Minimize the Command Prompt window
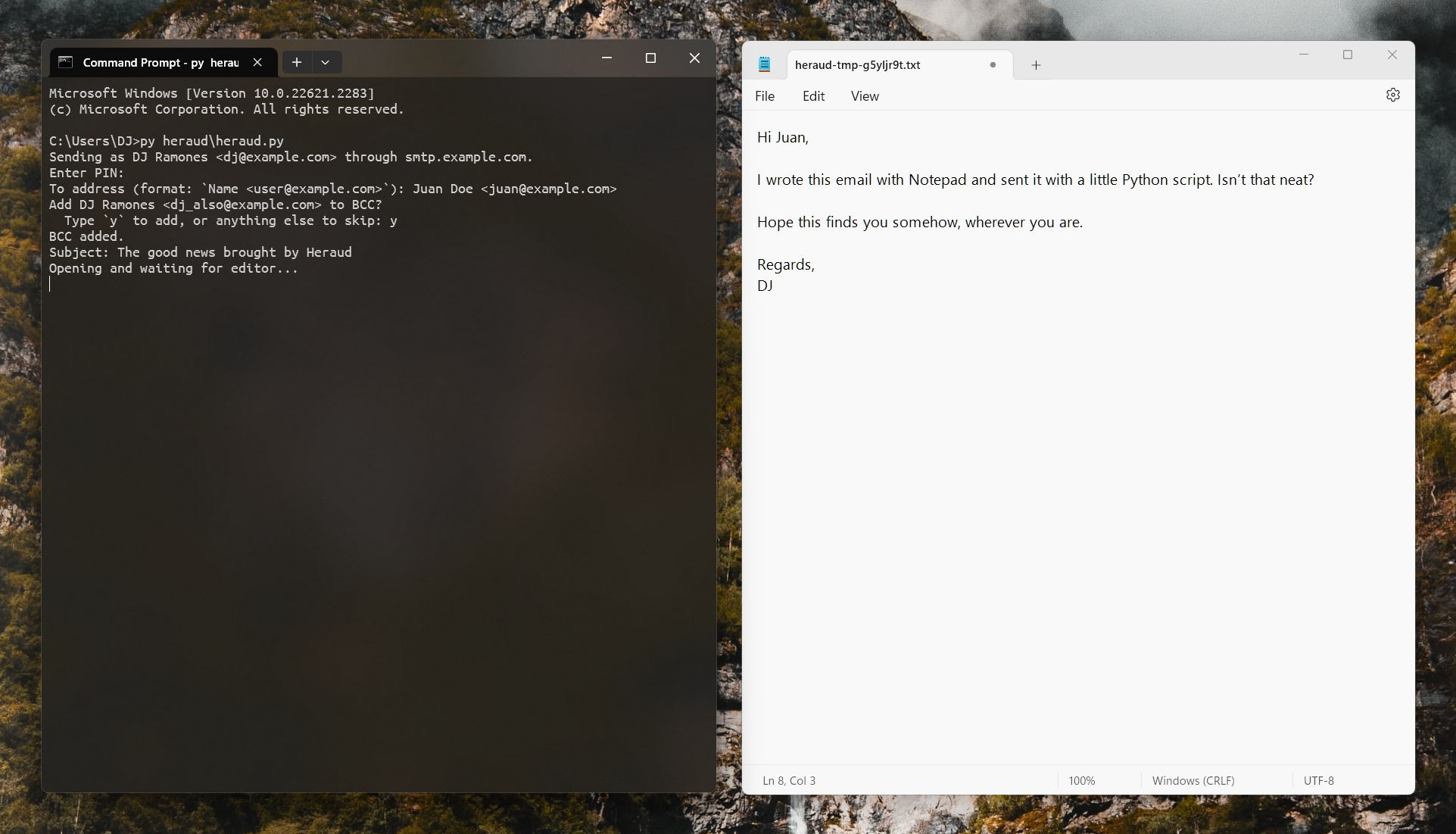This screenshot has width=1456, height=834. tap(606, 58)
